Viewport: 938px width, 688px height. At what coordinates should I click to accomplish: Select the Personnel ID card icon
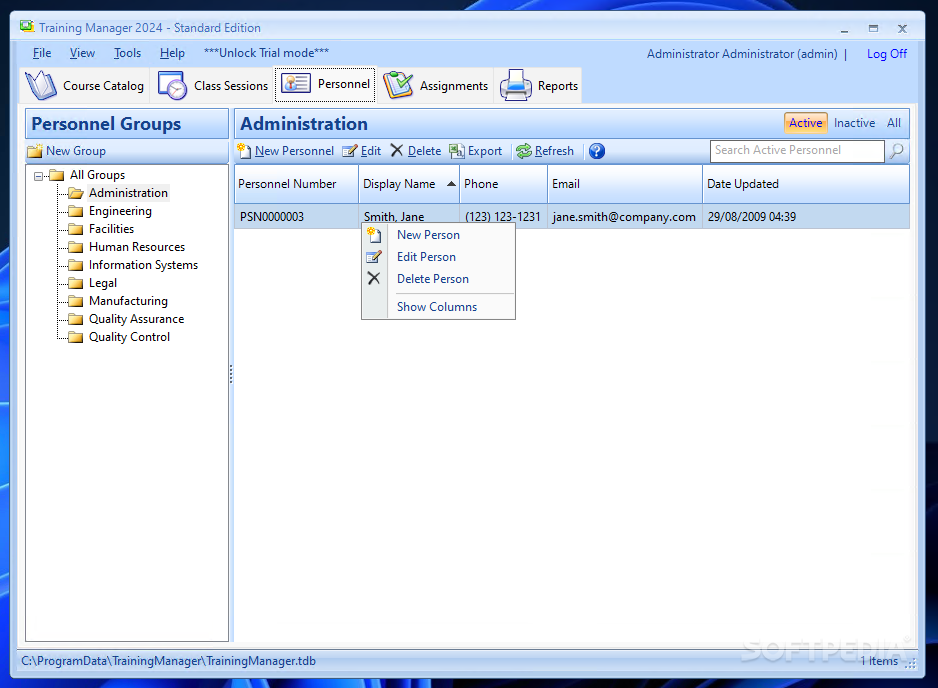tap(296, 83)
